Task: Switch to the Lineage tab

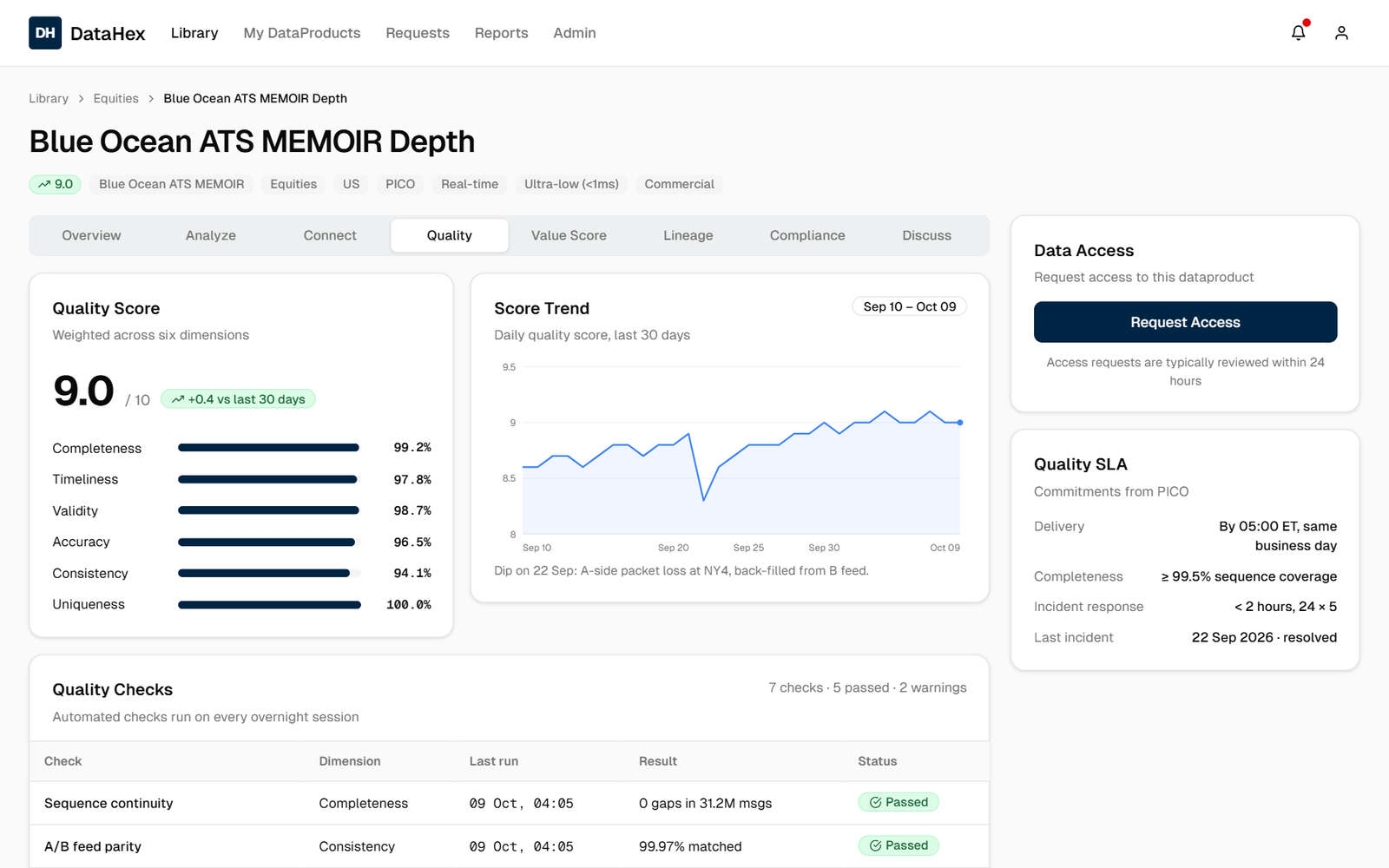Action: 688,235
